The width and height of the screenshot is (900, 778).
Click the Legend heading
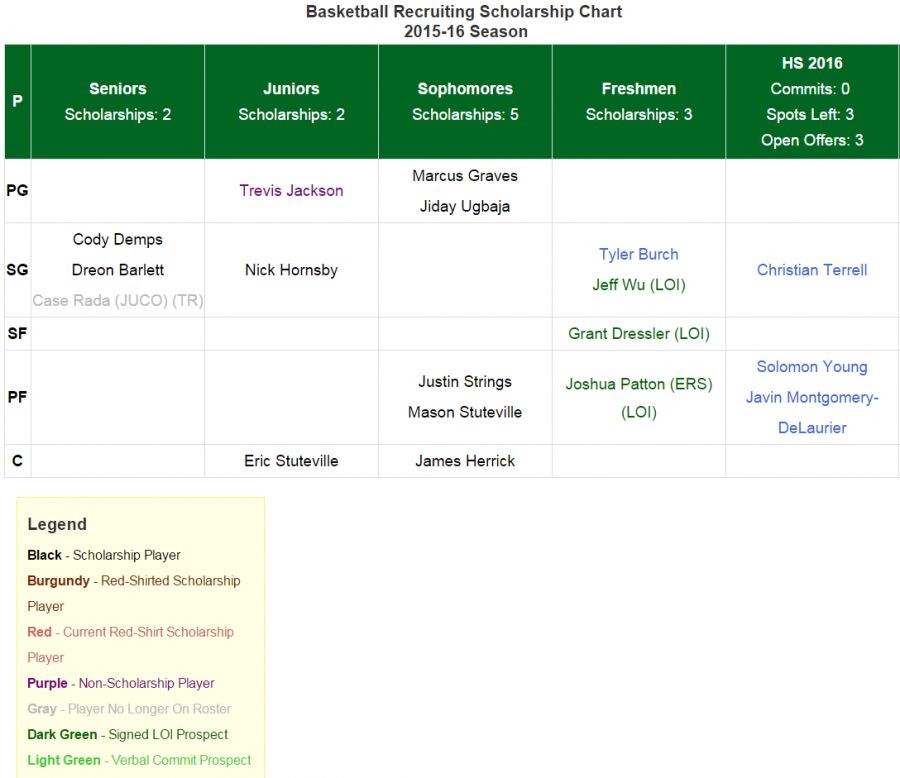(x=57, y=524)
